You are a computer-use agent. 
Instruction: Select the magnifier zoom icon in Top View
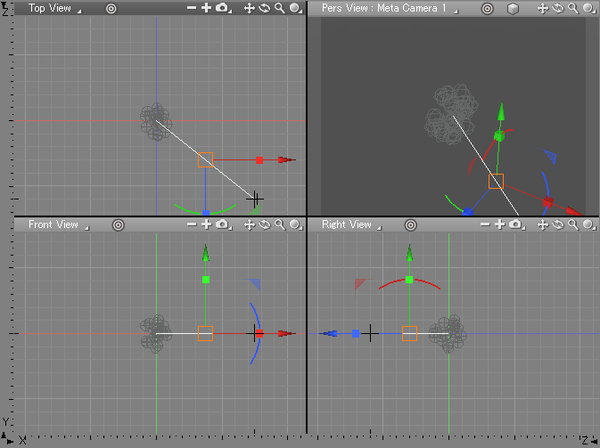[280, 8]
